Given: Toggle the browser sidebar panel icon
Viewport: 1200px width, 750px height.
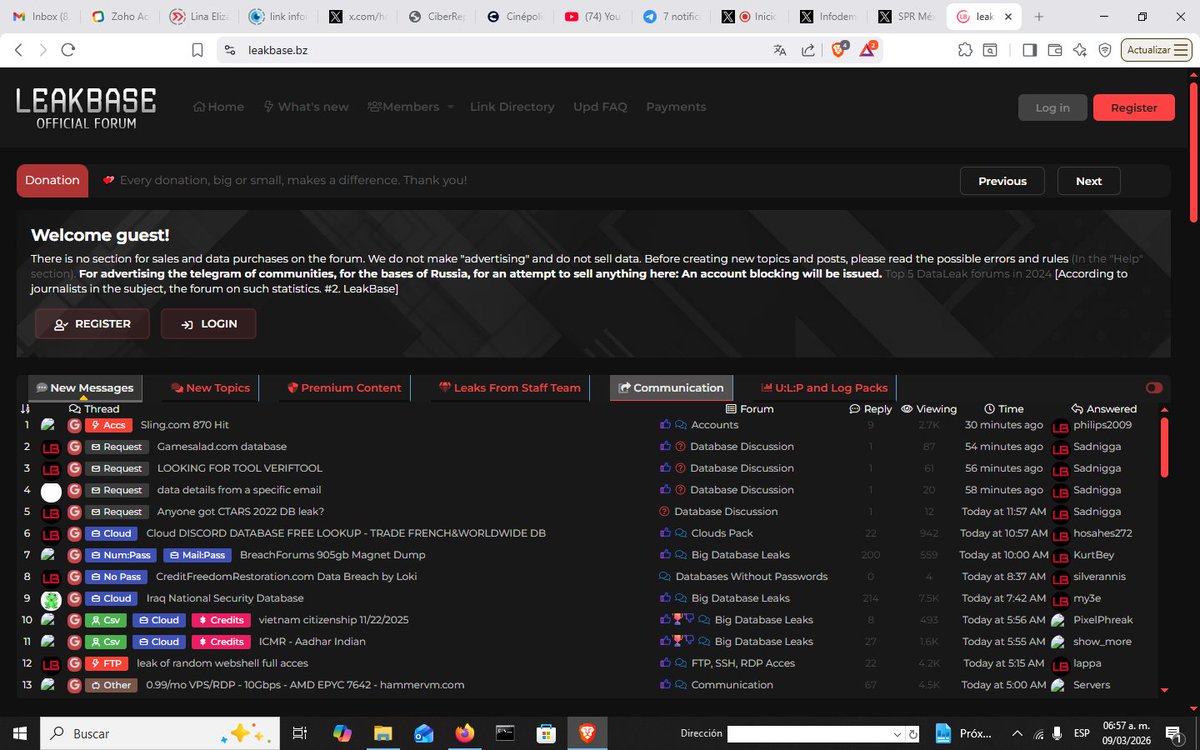Looking at the screenshot, I should tap(1030, 50).
